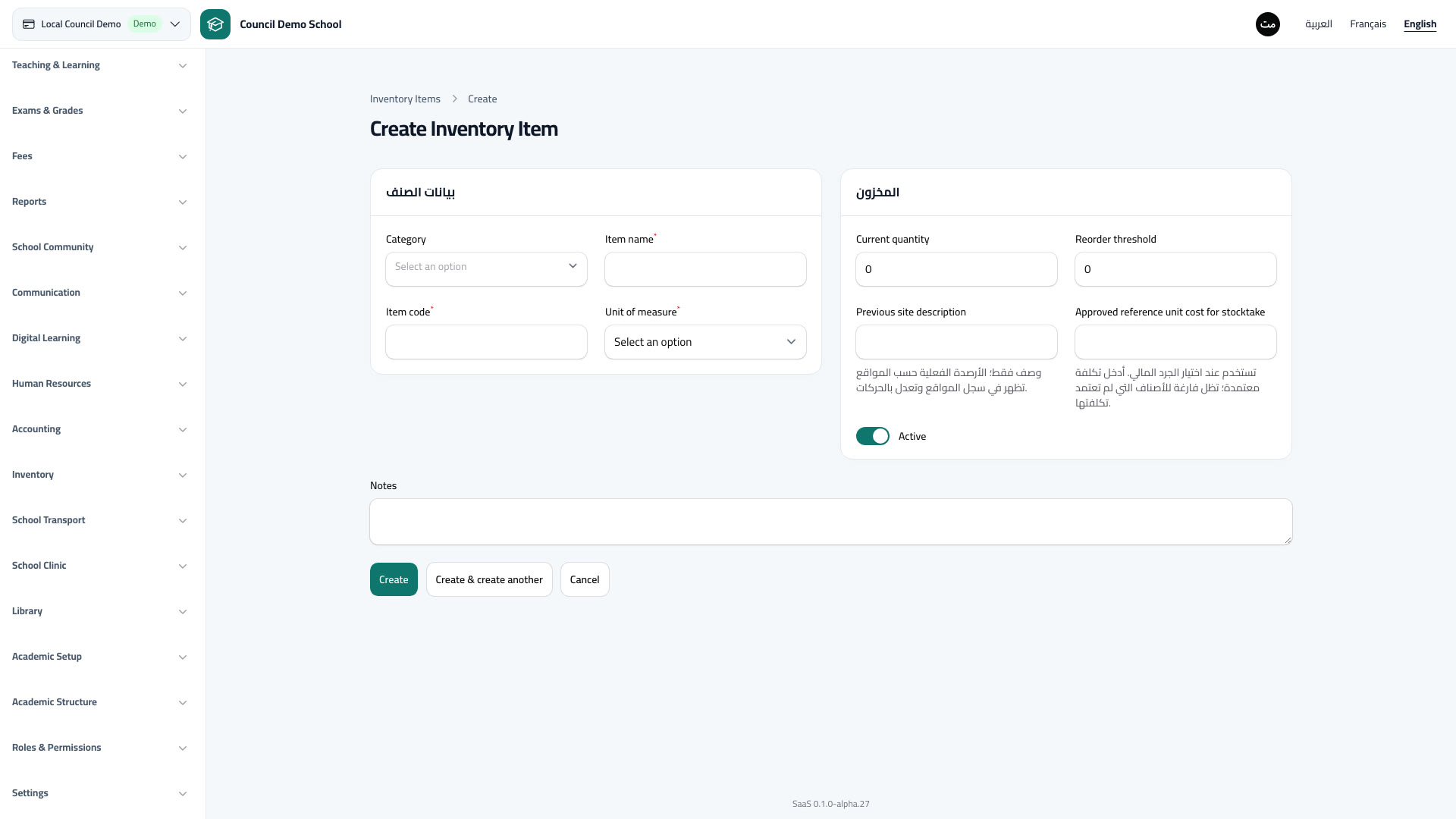Click the Reorder threshold field
The height and width of the screenshot is (819, 1456).
tap(1175, 269)
